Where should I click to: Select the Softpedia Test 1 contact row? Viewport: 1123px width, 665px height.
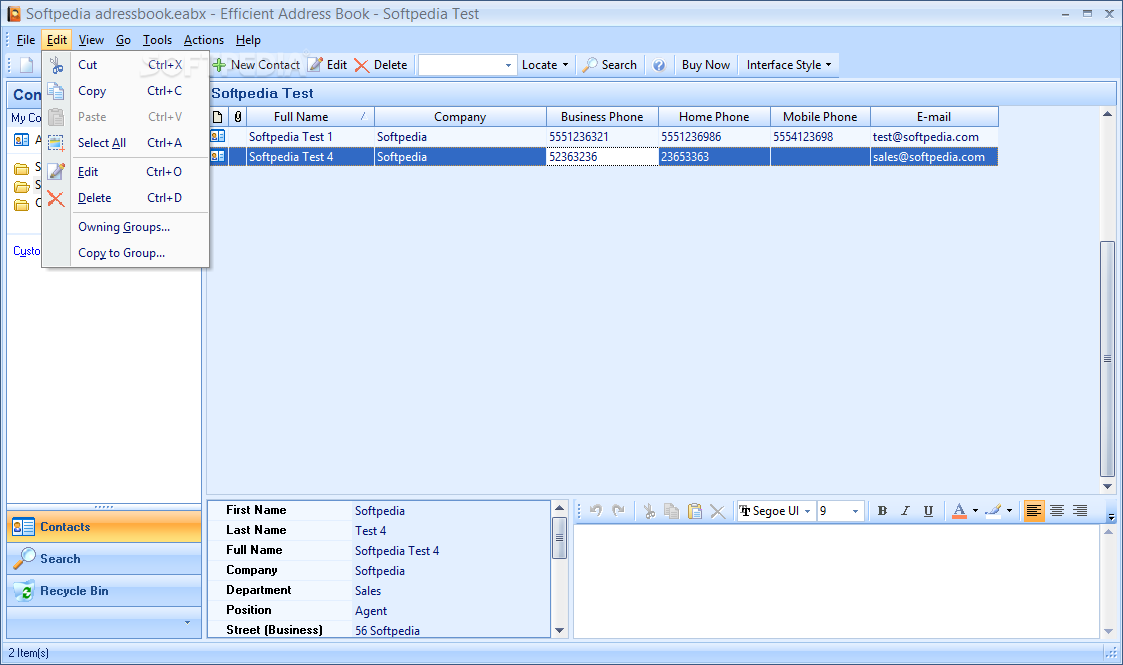604,137
